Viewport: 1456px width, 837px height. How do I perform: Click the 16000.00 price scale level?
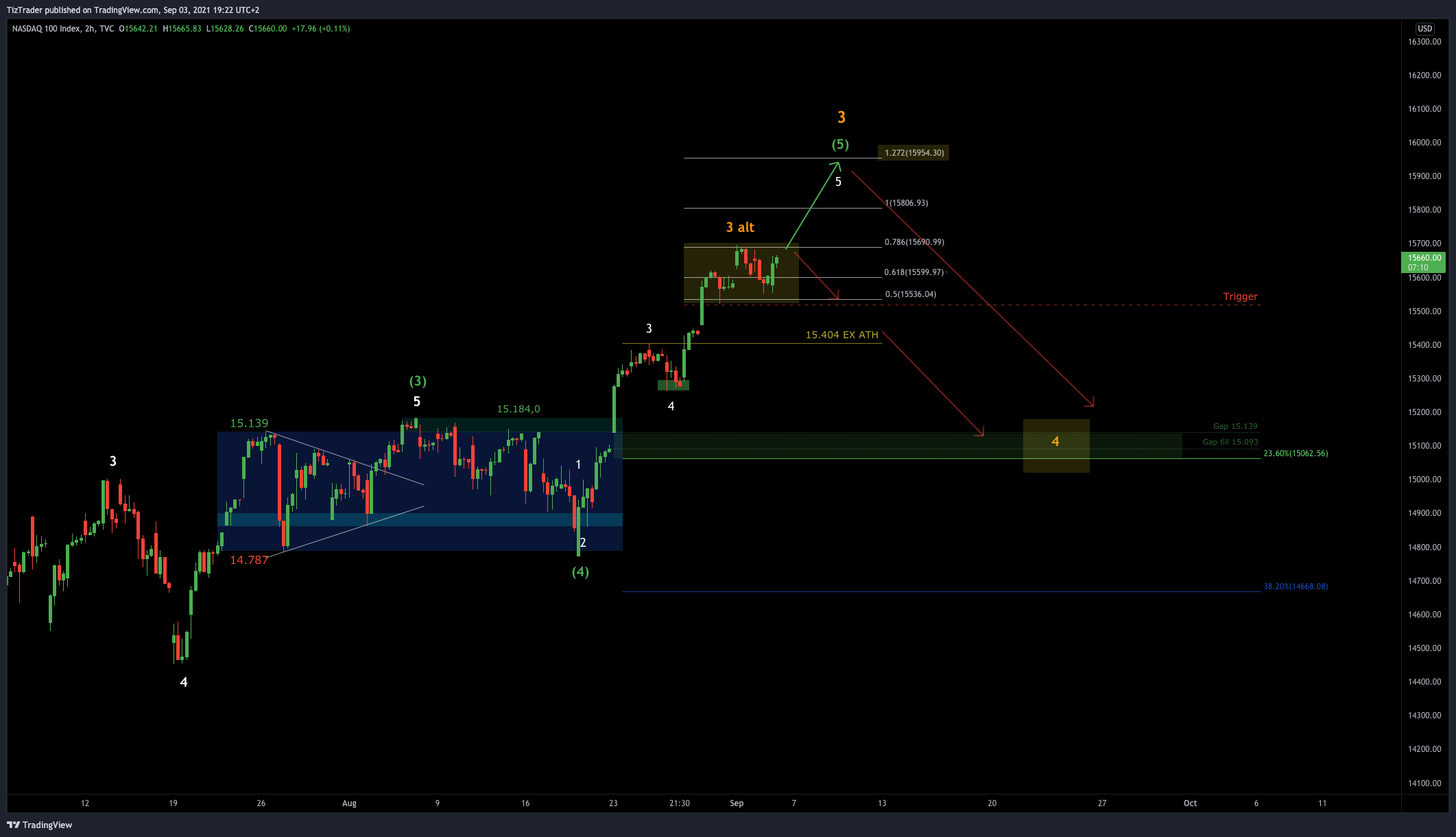1424,143
